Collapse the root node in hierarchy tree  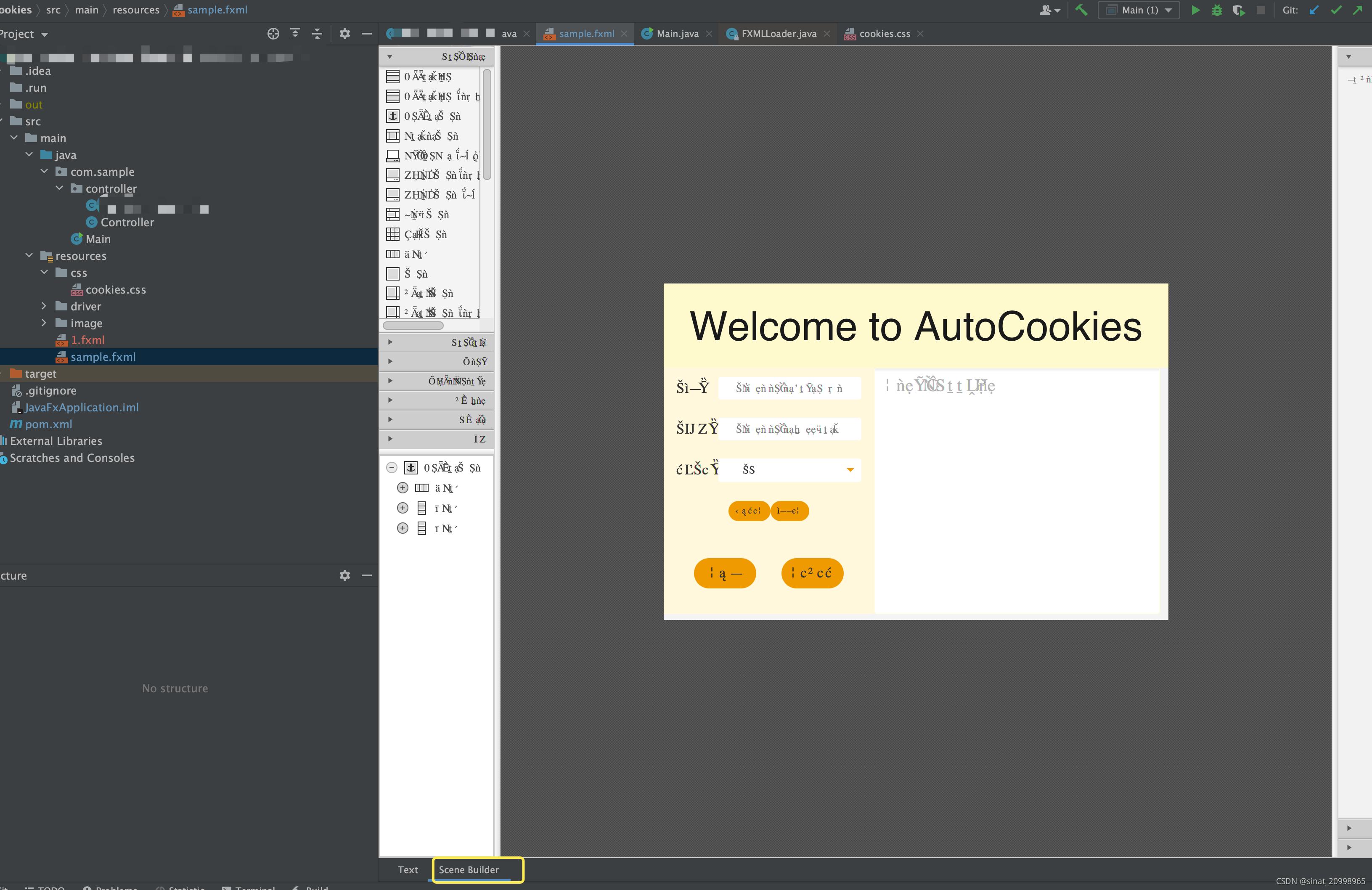(x=392, y=467)
